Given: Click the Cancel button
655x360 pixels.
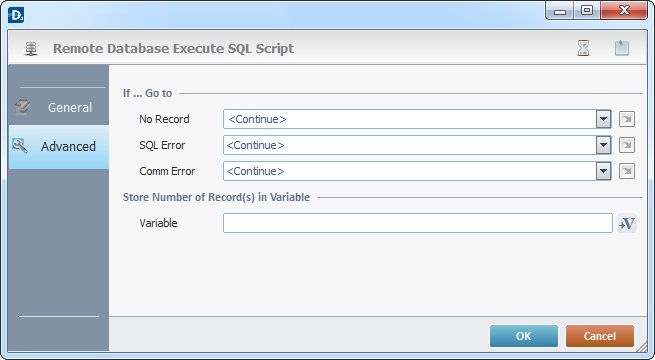Looking at the screenshot, I should tap(599, 336).
